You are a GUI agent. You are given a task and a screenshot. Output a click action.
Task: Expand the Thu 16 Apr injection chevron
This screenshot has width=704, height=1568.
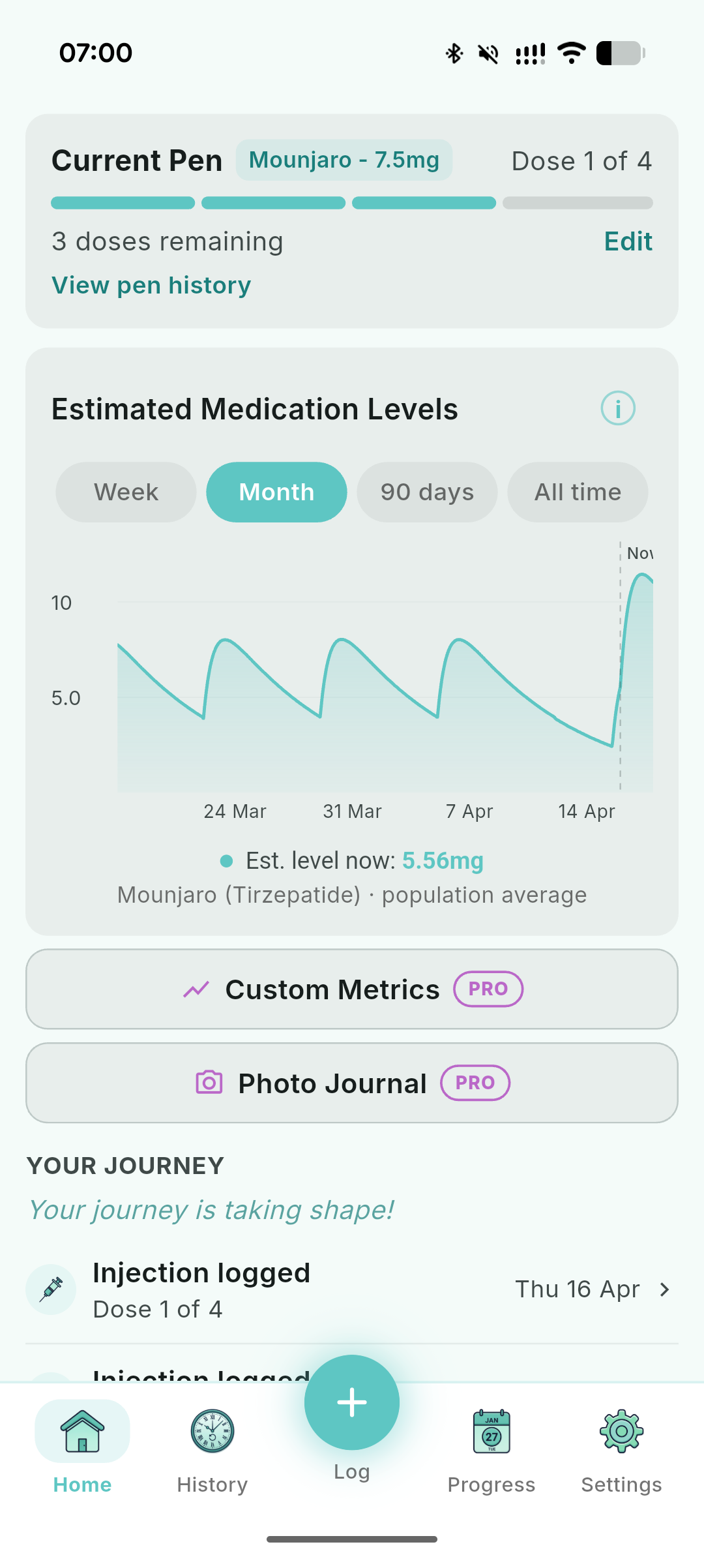(664, 1289)
